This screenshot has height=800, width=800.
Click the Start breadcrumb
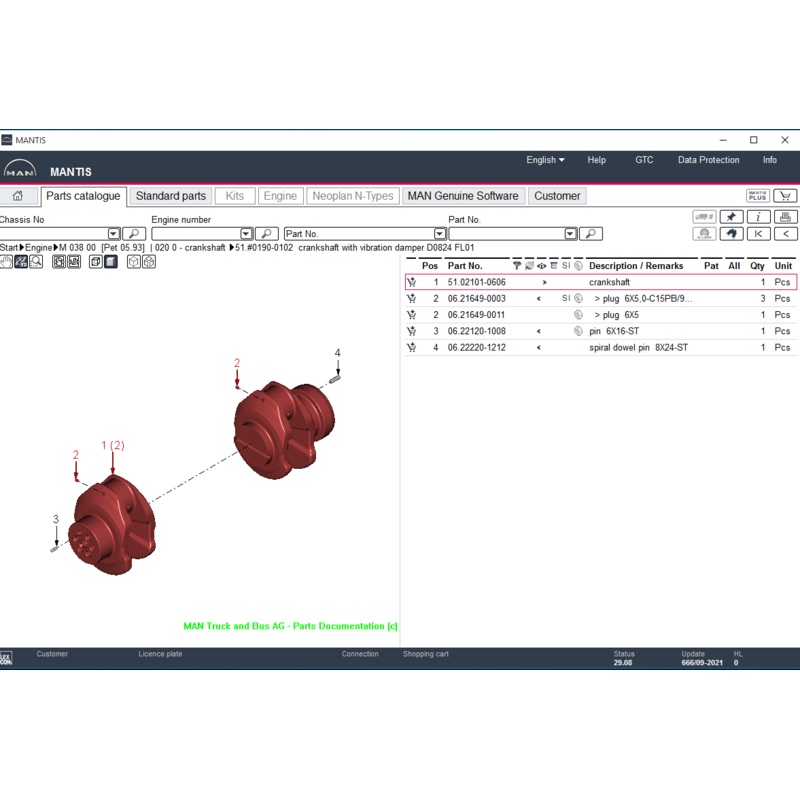9,247
